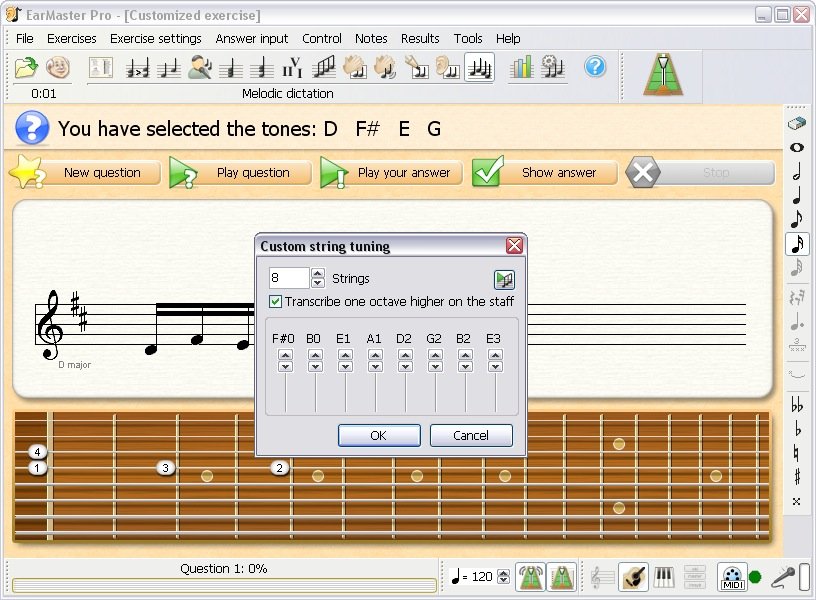Choose the eighth note duration
This screenshot has width=816, height=600.
796,219
